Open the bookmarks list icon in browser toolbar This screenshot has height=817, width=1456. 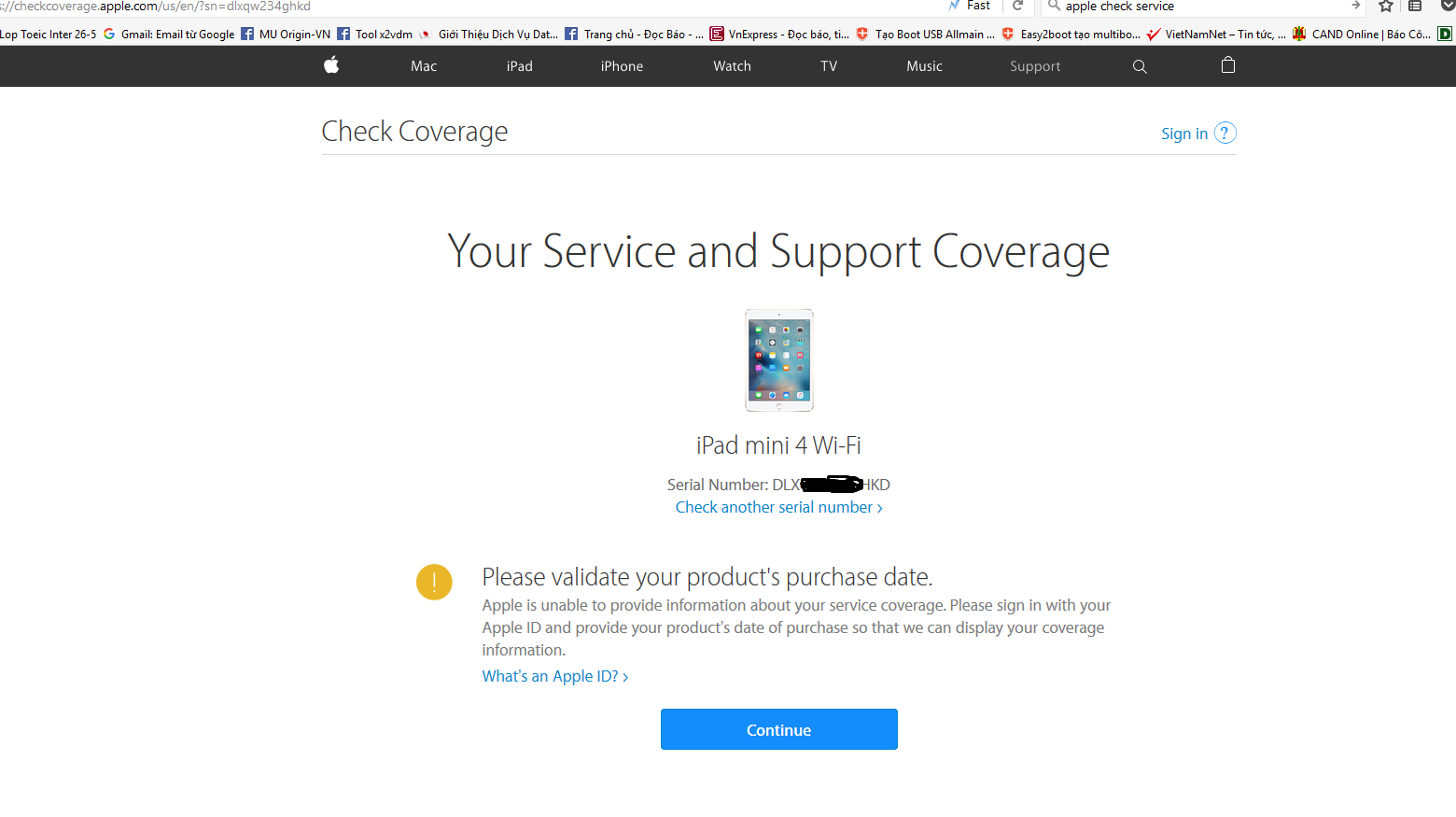point(1415,6)
